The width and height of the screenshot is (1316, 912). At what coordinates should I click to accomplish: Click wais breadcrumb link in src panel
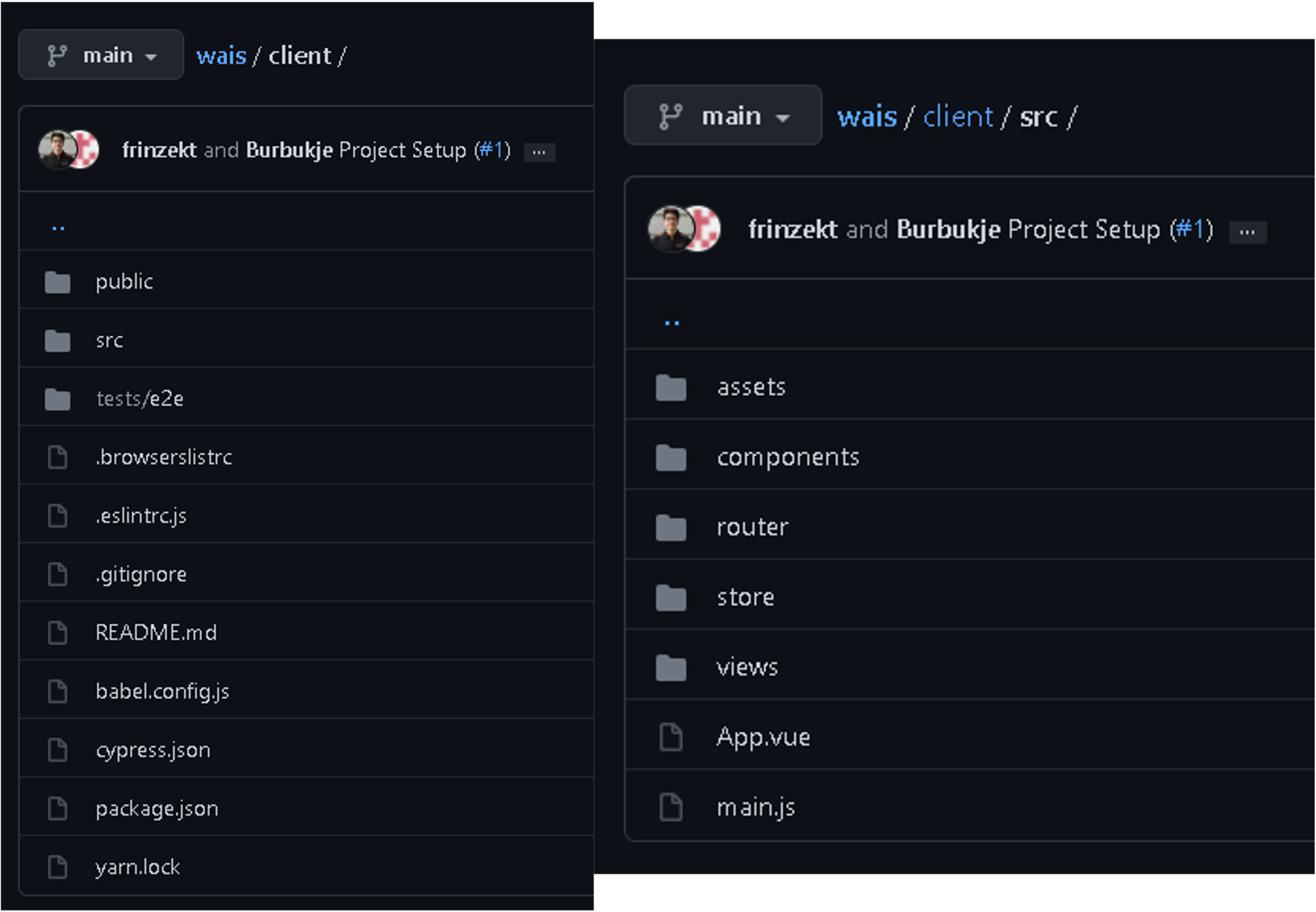point(867,117)
